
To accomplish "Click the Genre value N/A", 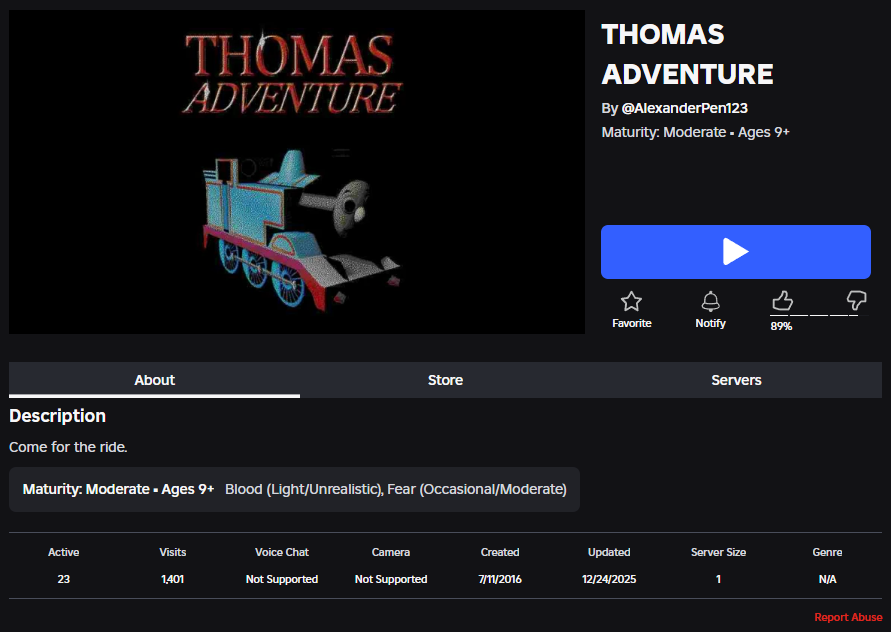I will [x=827, y=579].
